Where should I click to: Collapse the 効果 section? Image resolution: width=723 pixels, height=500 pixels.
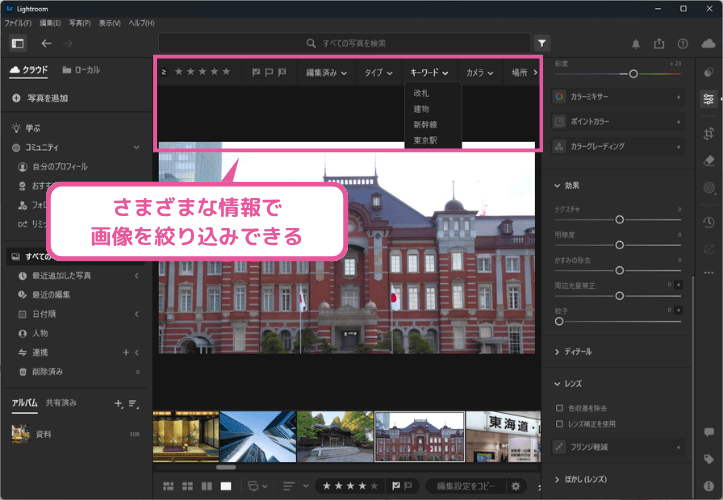[x=557, y=185]
